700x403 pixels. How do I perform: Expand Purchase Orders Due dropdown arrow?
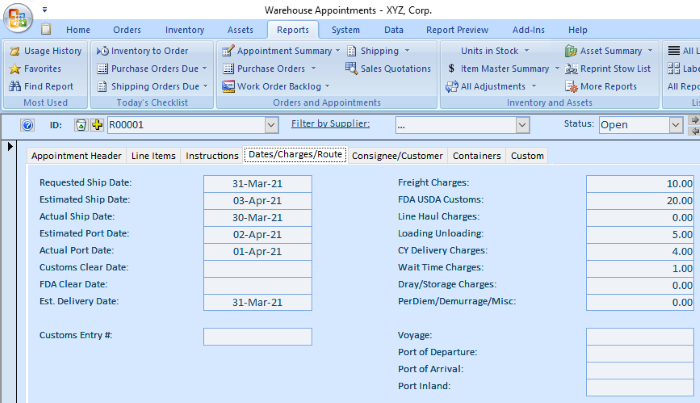point(204,69)
